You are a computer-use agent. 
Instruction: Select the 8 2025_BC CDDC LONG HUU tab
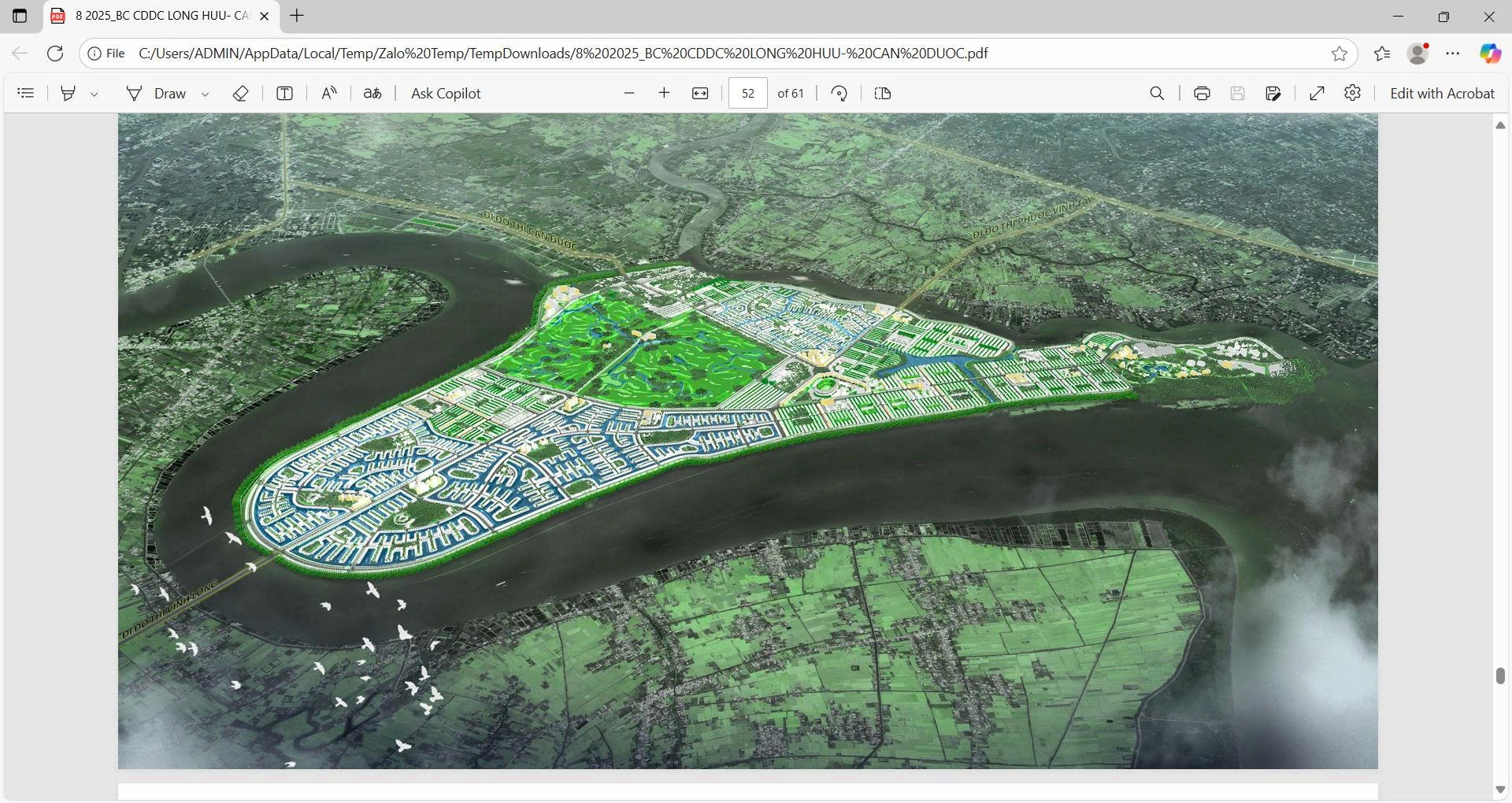pos(161,16)
